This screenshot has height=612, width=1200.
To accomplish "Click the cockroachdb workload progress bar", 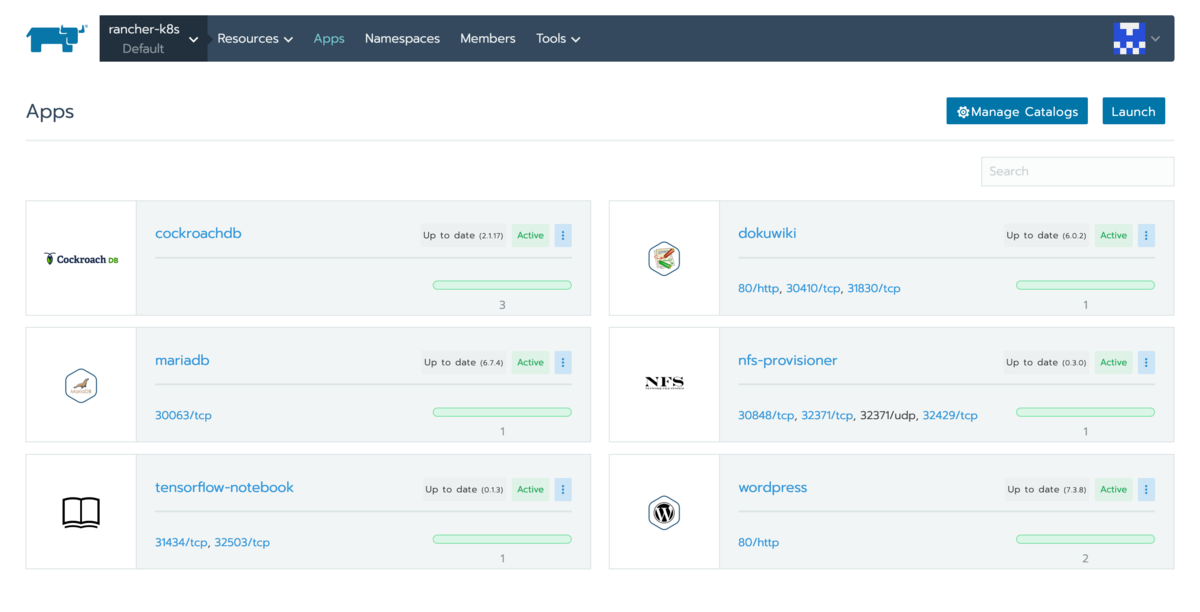I will click(502, 285).
